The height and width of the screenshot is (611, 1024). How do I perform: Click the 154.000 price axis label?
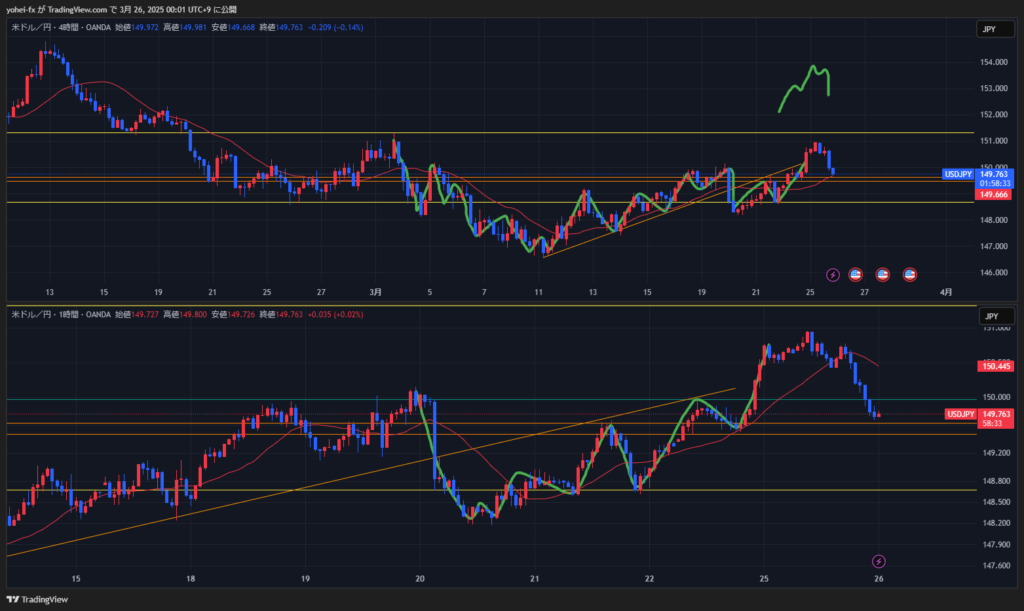pyautogui.click(x=993, y=63)
